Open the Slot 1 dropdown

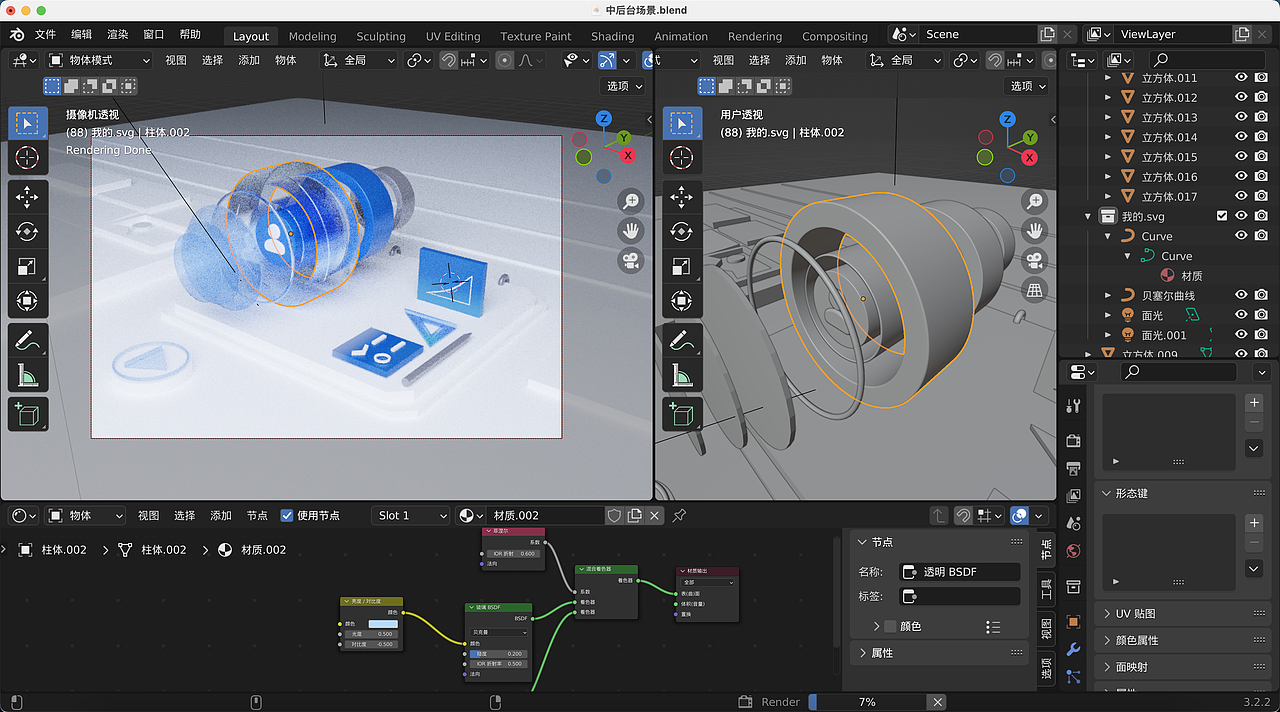410,515
